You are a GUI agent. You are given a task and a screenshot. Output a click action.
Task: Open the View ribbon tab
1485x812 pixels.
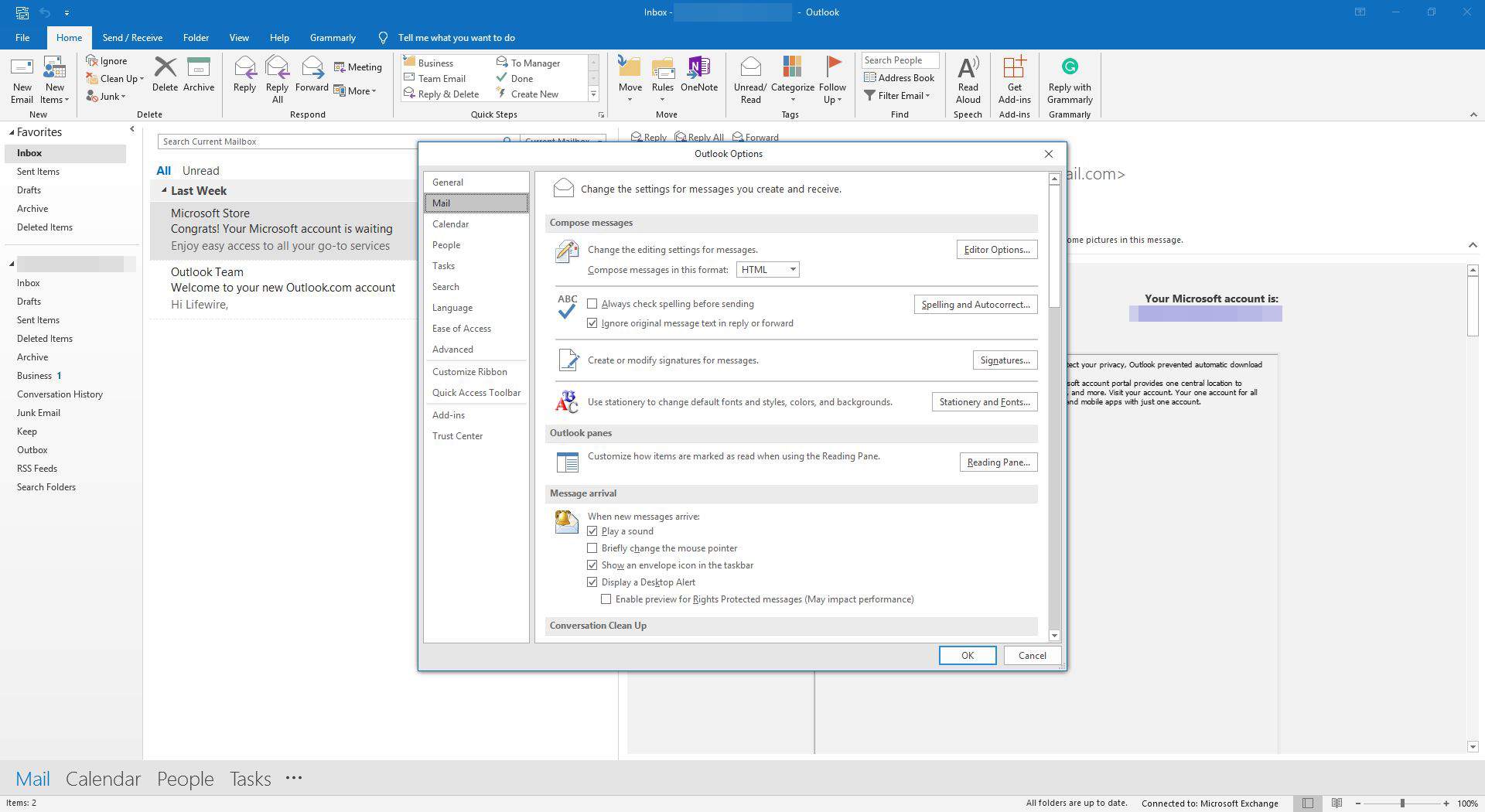pos(239,37)
